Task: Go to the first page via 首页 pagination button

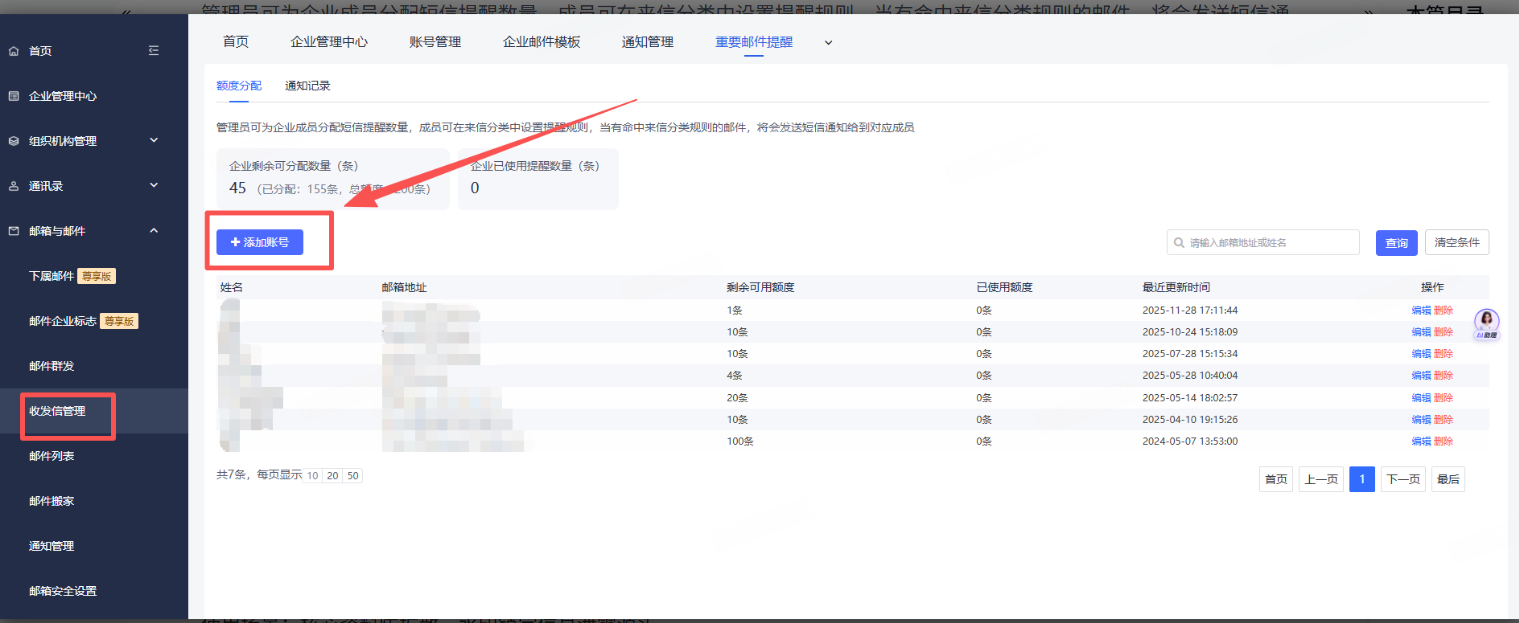Action: point(1276,479)
